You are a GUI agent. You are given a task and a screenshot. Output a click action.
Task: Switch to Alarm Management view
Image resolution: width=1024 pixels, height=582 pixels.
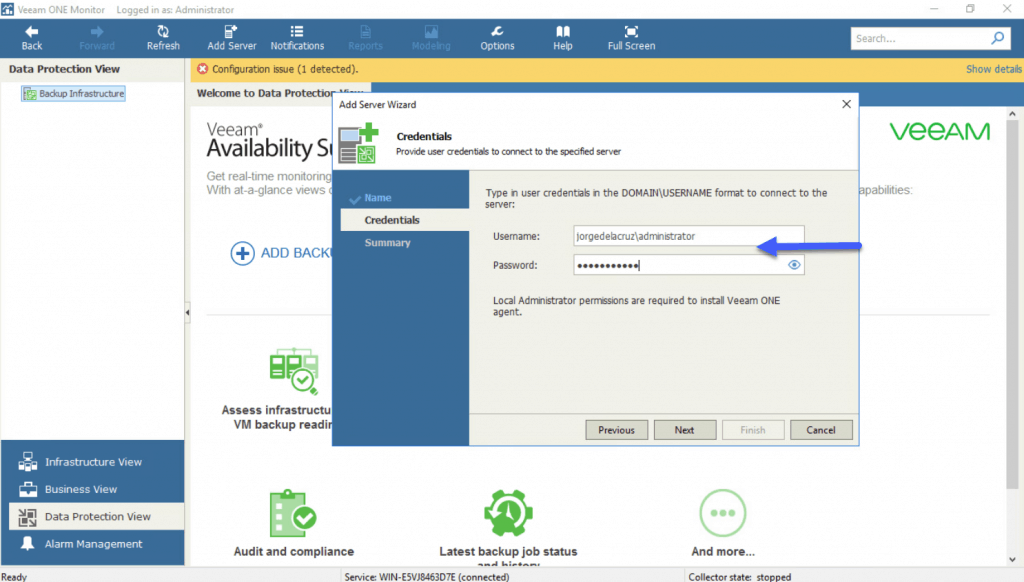click(93, 544)
